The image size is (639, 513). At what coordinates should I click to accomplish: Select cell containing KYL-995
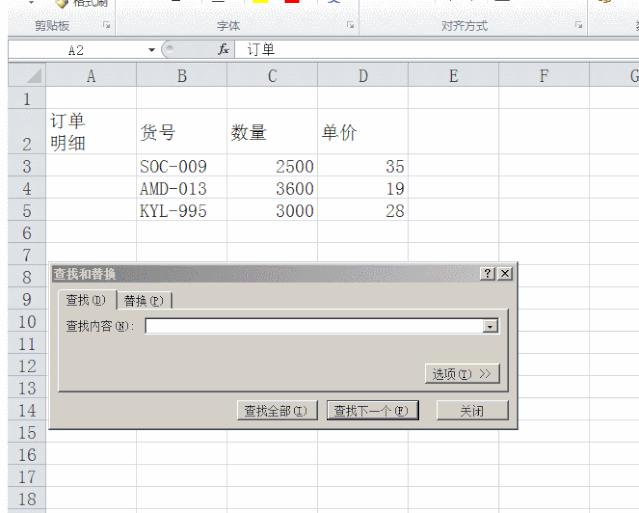182,210
